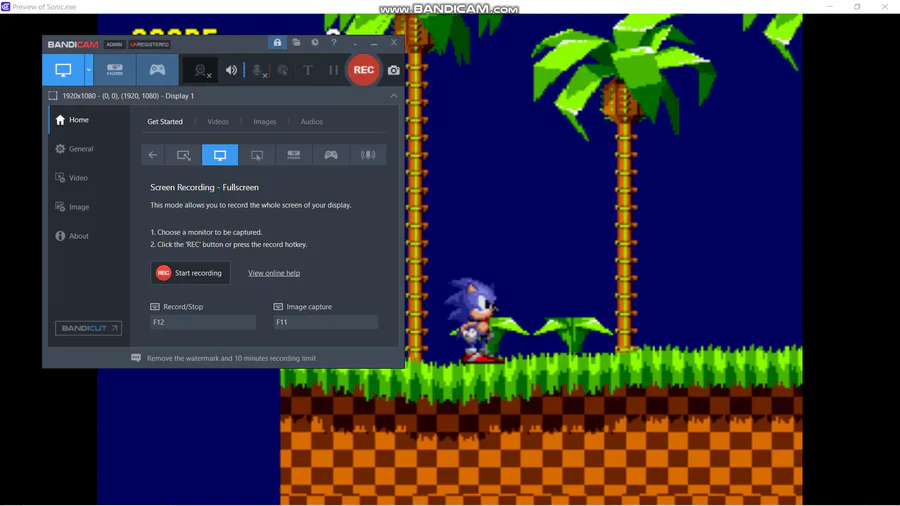Select game recording mode gamepad icon
The image size is (900, 506).
coord(157,70)
